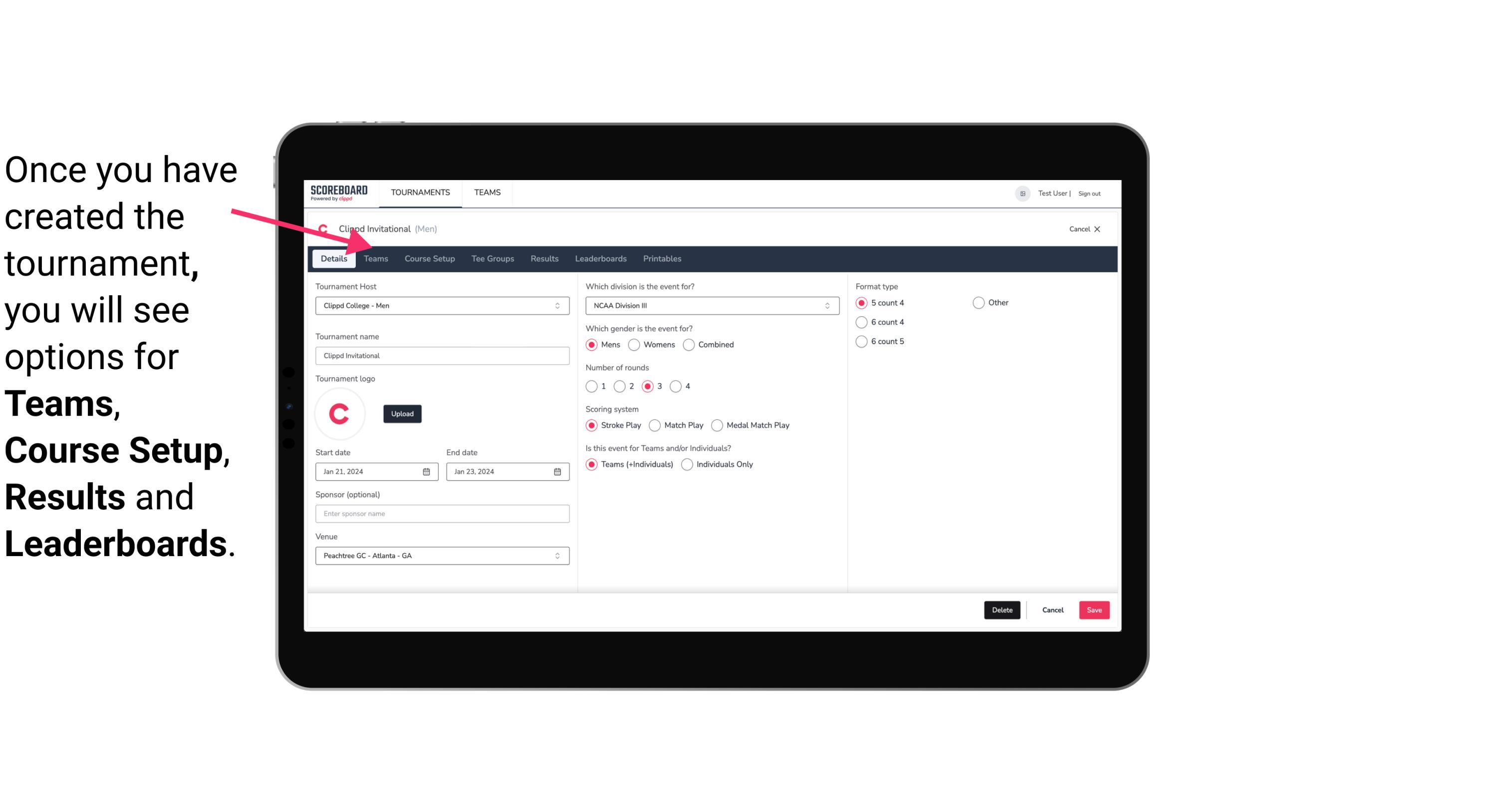Image resolution: width=1510 pixels, height=812 pixels.
Task: Click the venue dropdown arrow
Action: click(559, 555)
